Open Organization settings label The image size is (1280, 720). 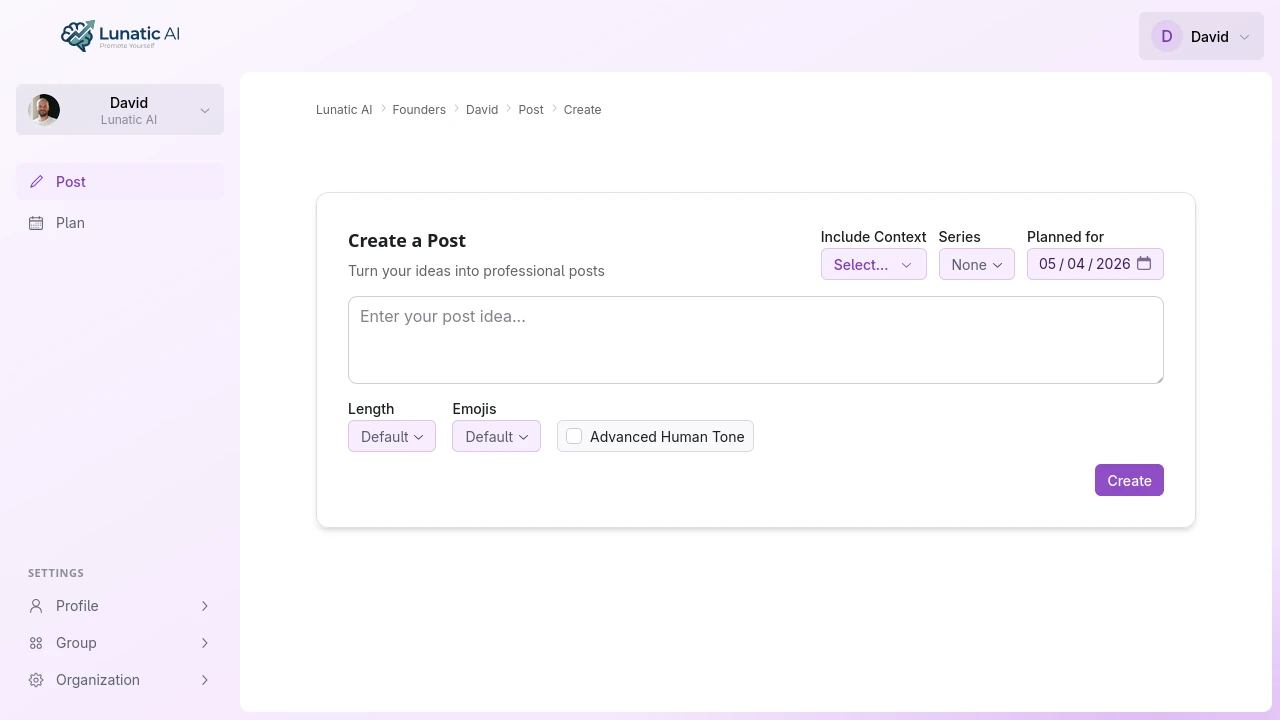coord(98,680)
